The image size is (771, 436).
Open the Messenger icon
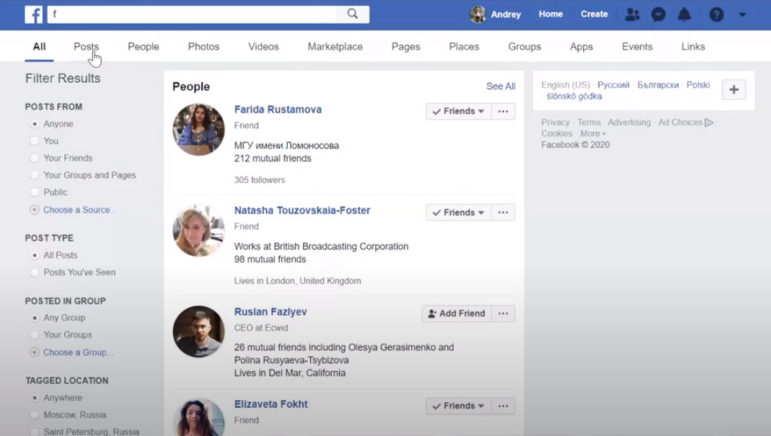click(658, 14)
